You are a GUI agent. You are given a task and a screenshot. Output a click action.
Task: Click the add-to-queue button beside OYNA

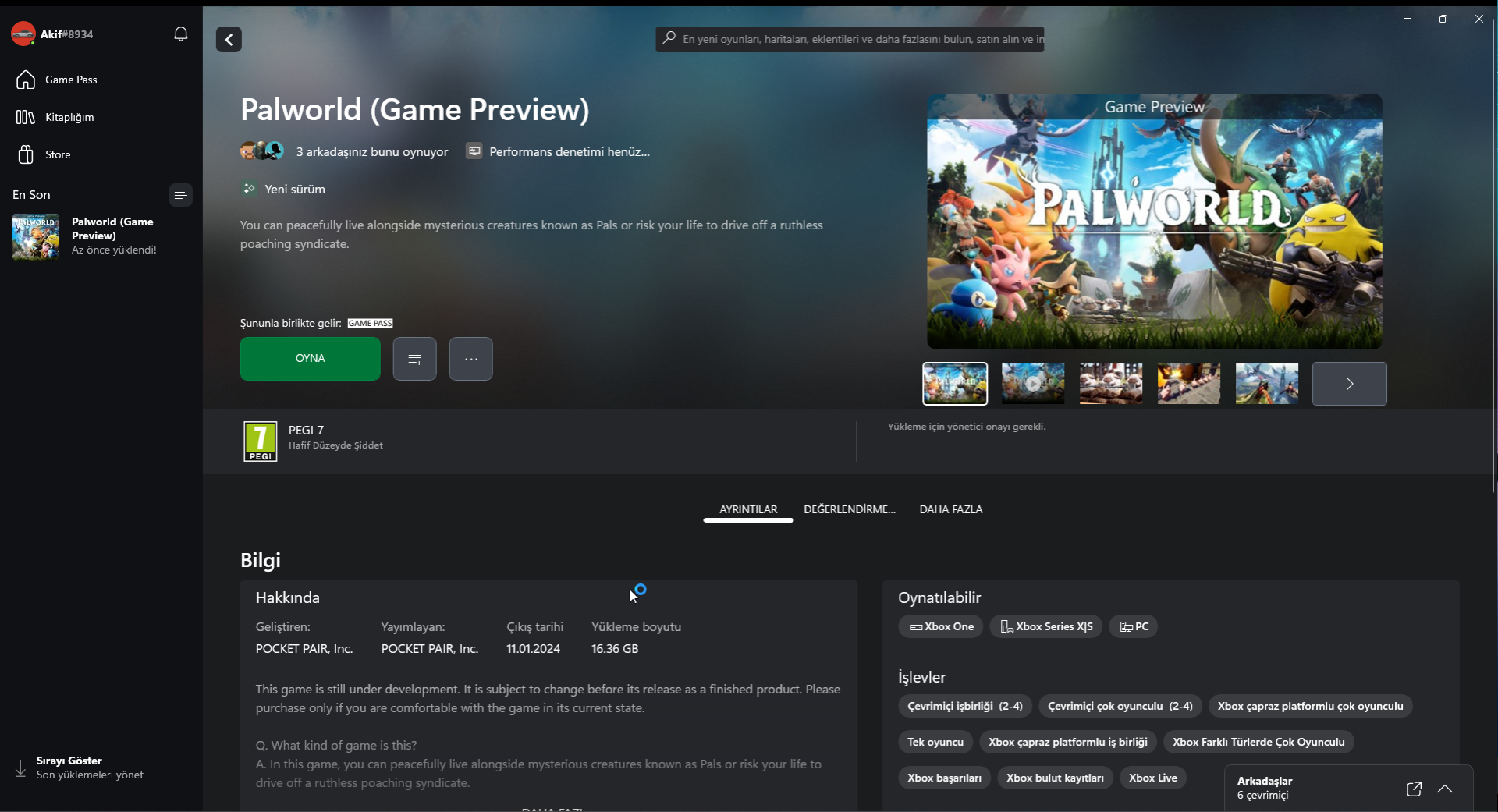pyautogui.click(x=415, y=359)
